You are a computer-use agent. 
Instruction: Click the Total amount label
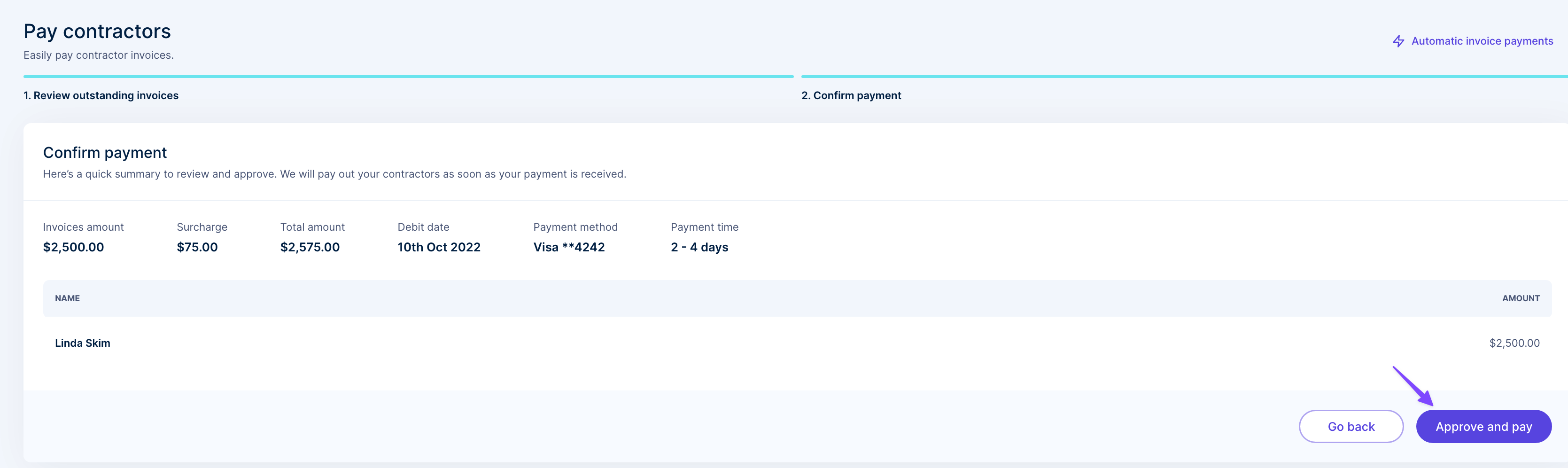312,227
